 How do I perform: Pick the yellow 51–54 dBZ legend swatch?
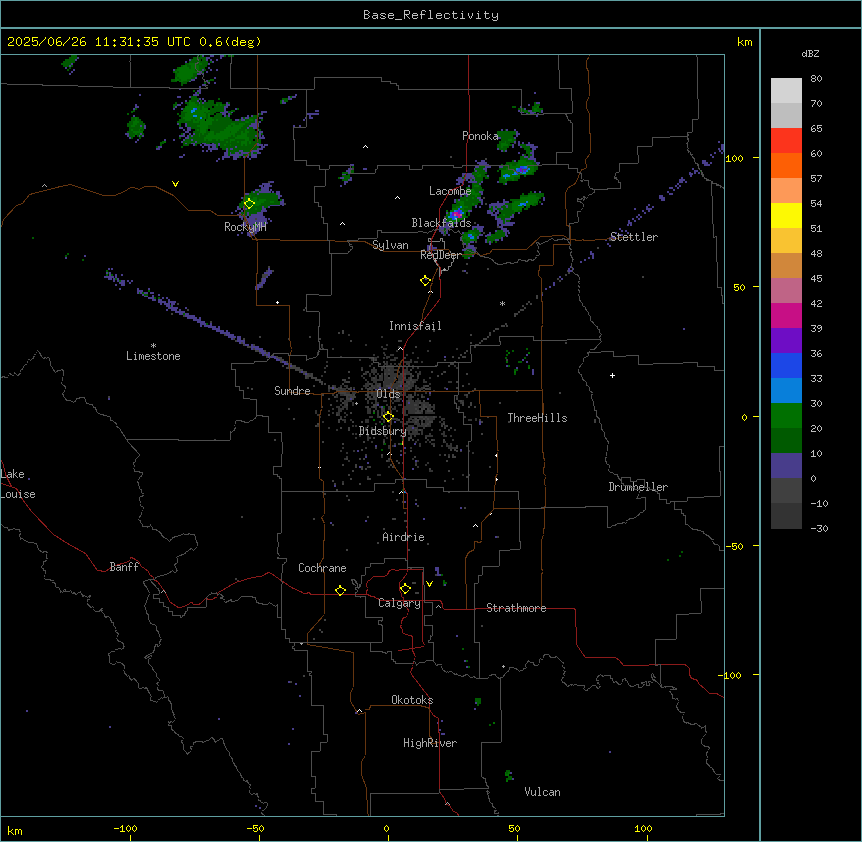(x=786, y=215)
